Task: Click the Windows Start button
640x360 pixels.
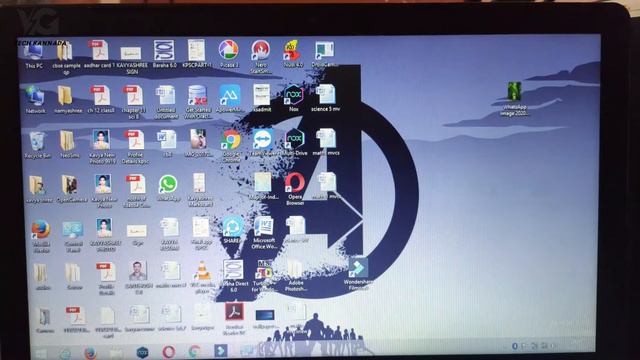Action: pyautogui.click(x=41, y=353)
